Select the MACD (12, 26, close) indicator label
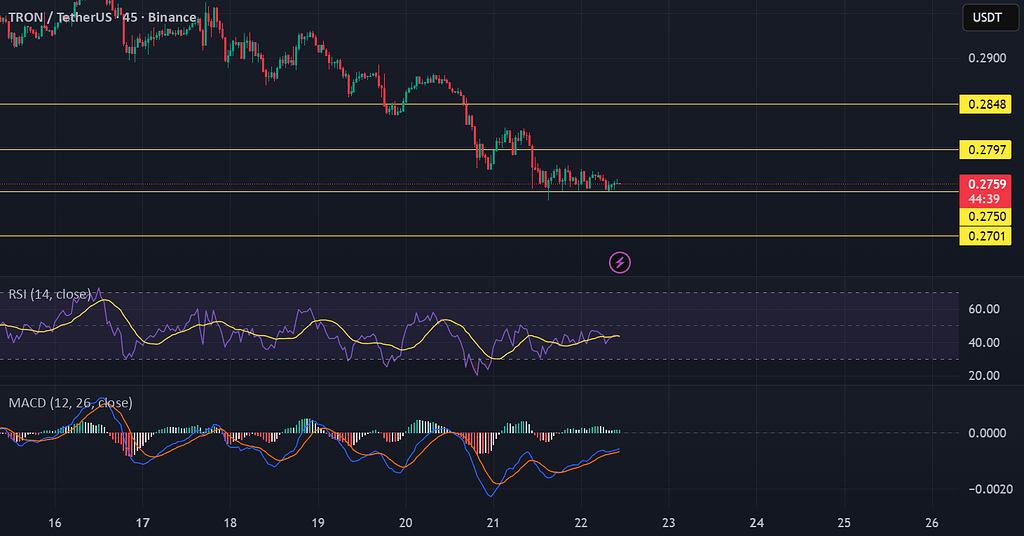Viewport: 1024px width, 536px height. [69, 402]
